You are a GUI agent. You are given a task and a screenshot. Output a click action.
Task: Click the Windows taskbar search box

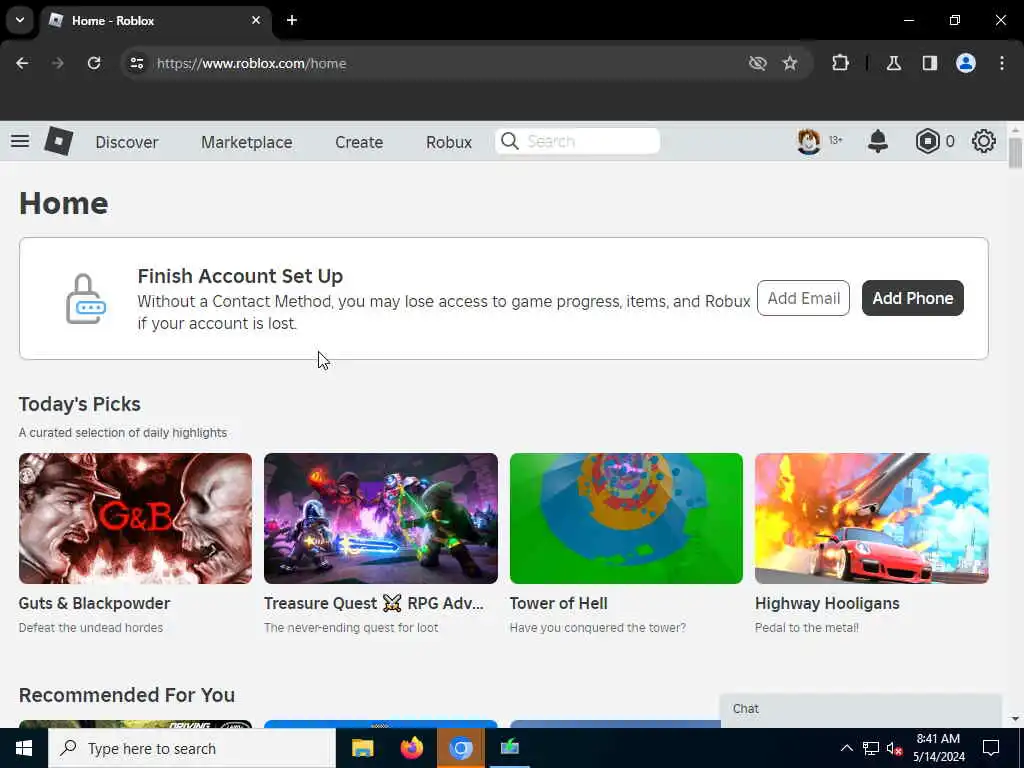click(x=192, y=748)
